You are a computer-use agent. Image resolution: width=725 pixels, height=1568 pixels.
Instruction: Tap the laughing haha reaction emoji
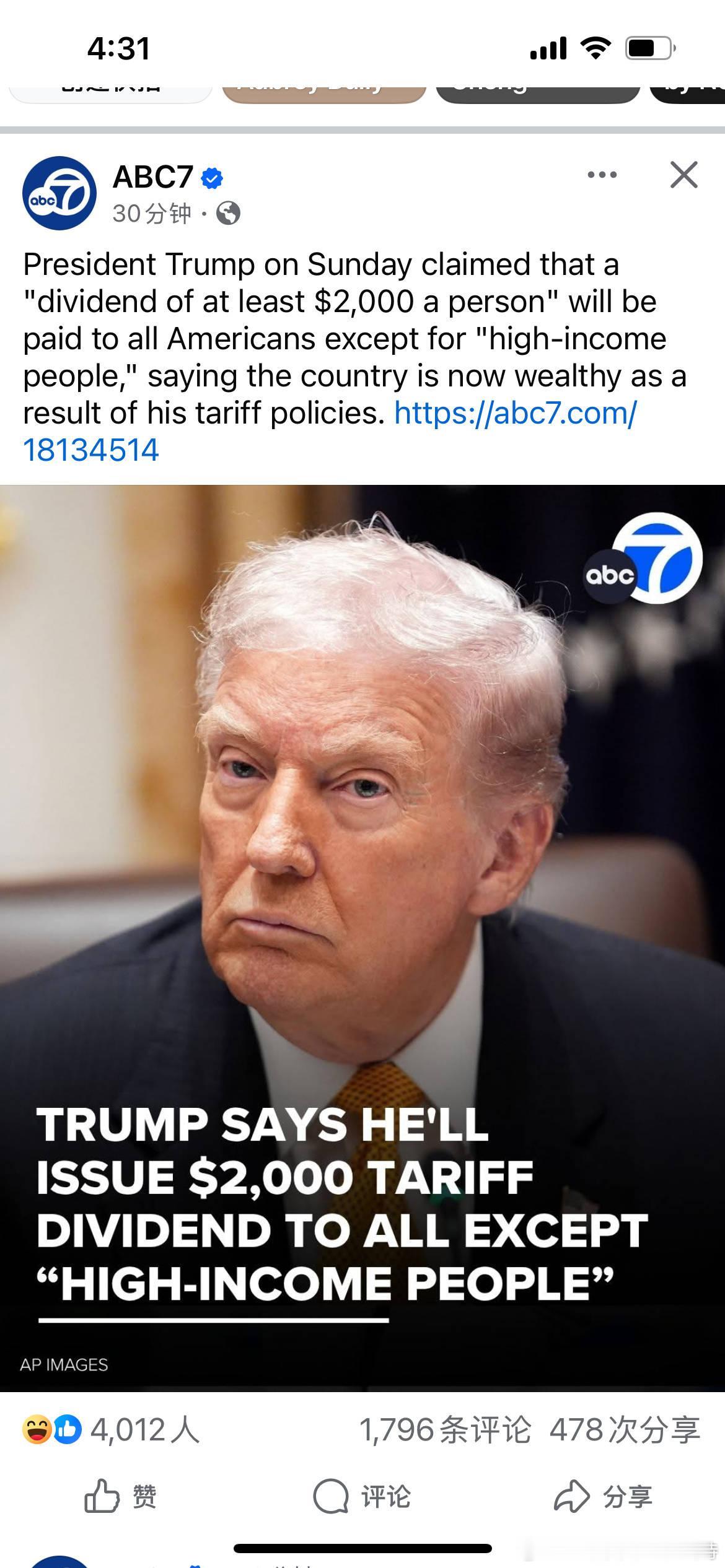click(x=37, y=1430)
